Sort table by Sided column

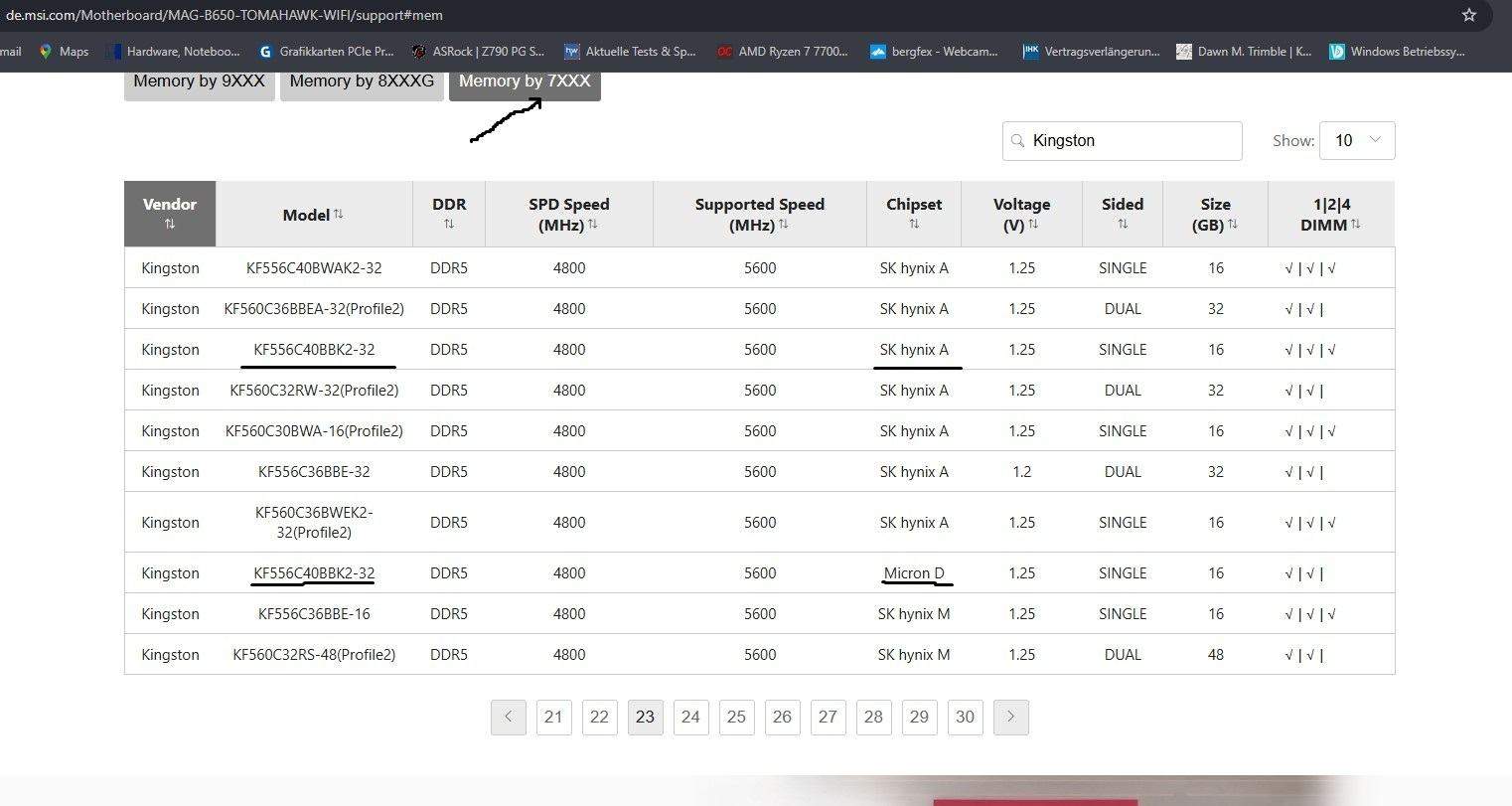pos(1123,214)
